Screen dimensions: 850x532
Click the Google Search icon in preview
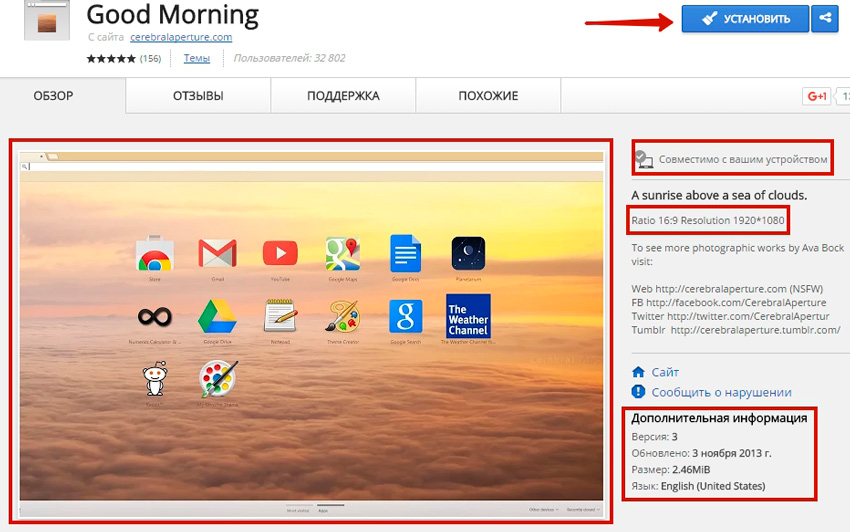pyautogui.click(x=405, y=316)
